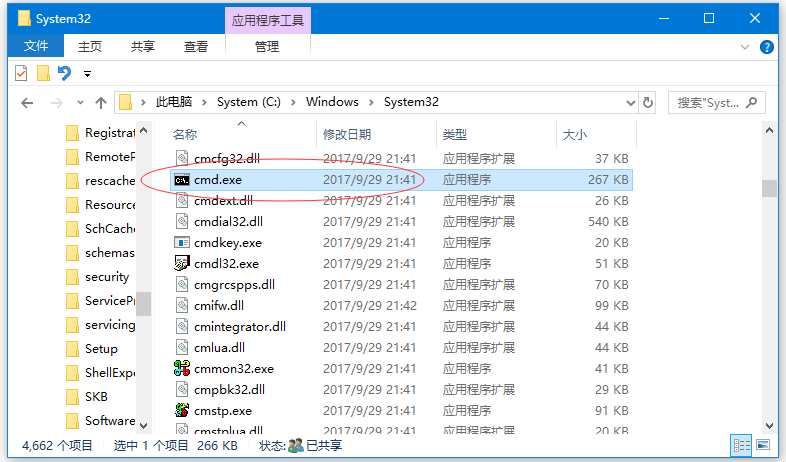This screenshot has width=786, height=462.
Task: Go up one folder level
Action: [x=101, y=103]
